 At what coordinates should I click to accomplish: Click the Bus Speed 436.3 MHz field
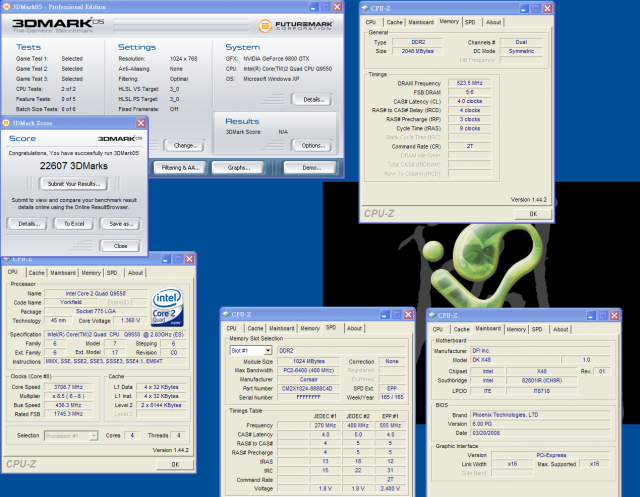pyautogui.click(x=69, y=405)
